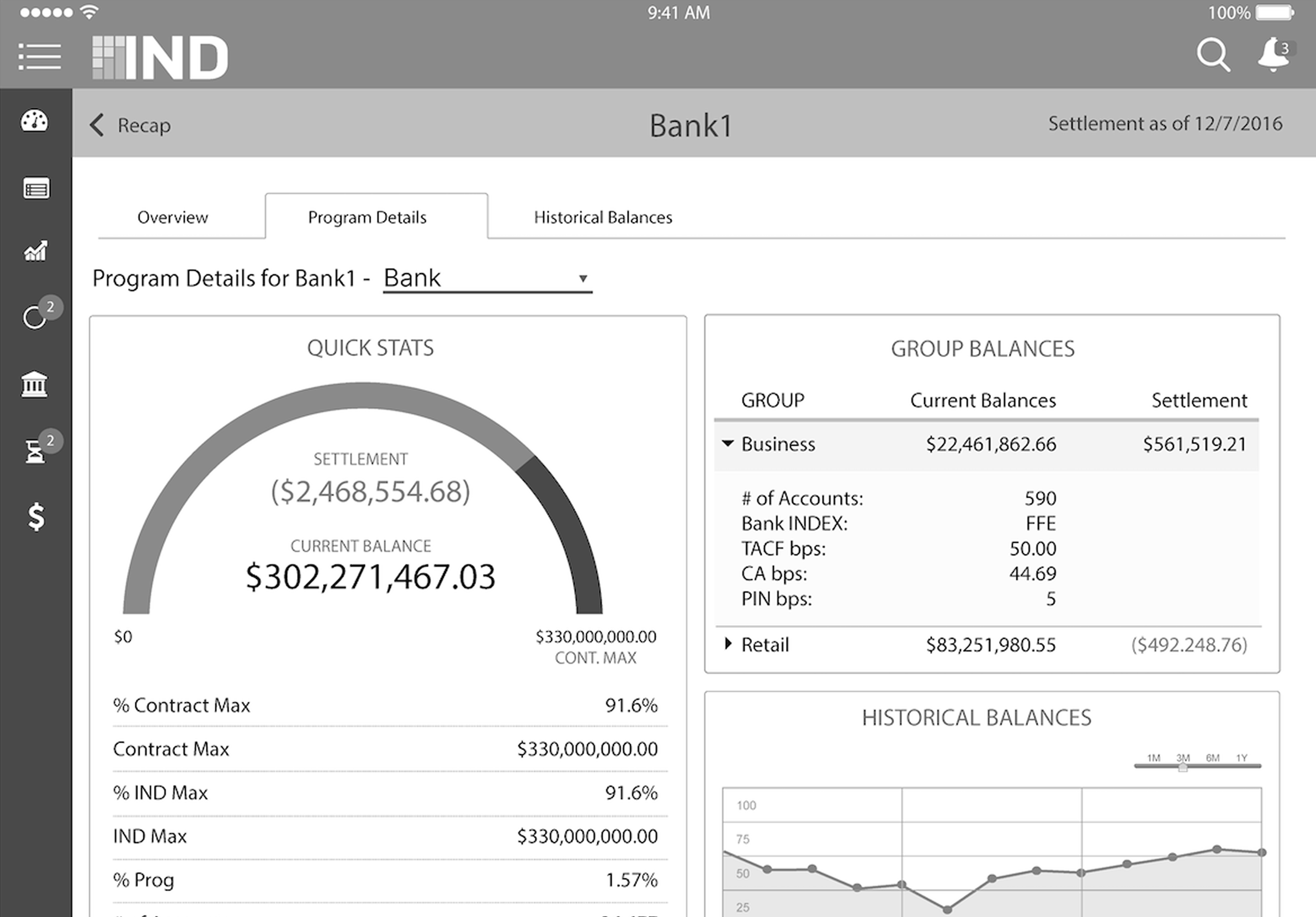Go back to Recap
This screenshot has height=917, width=1316.
(x=131, y=125)
